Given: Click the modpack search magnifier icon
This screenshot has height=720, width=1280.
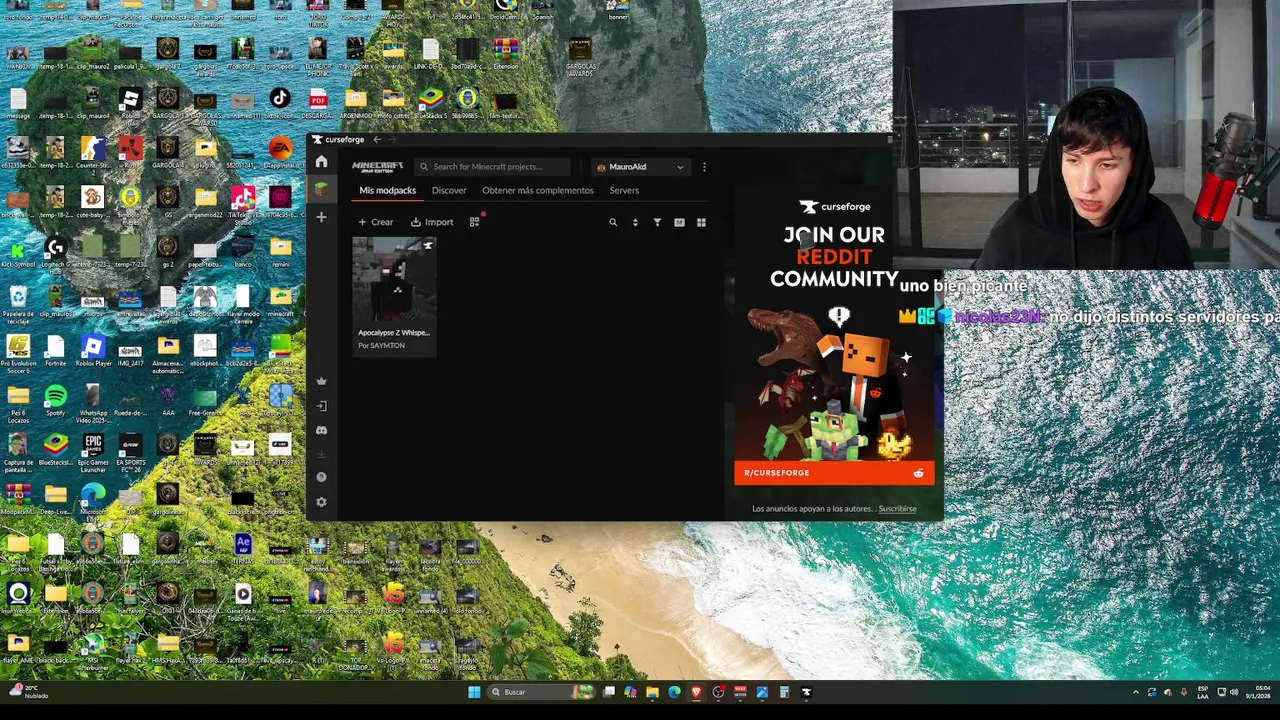Looking at the screenshot, I should pos(613,222).
